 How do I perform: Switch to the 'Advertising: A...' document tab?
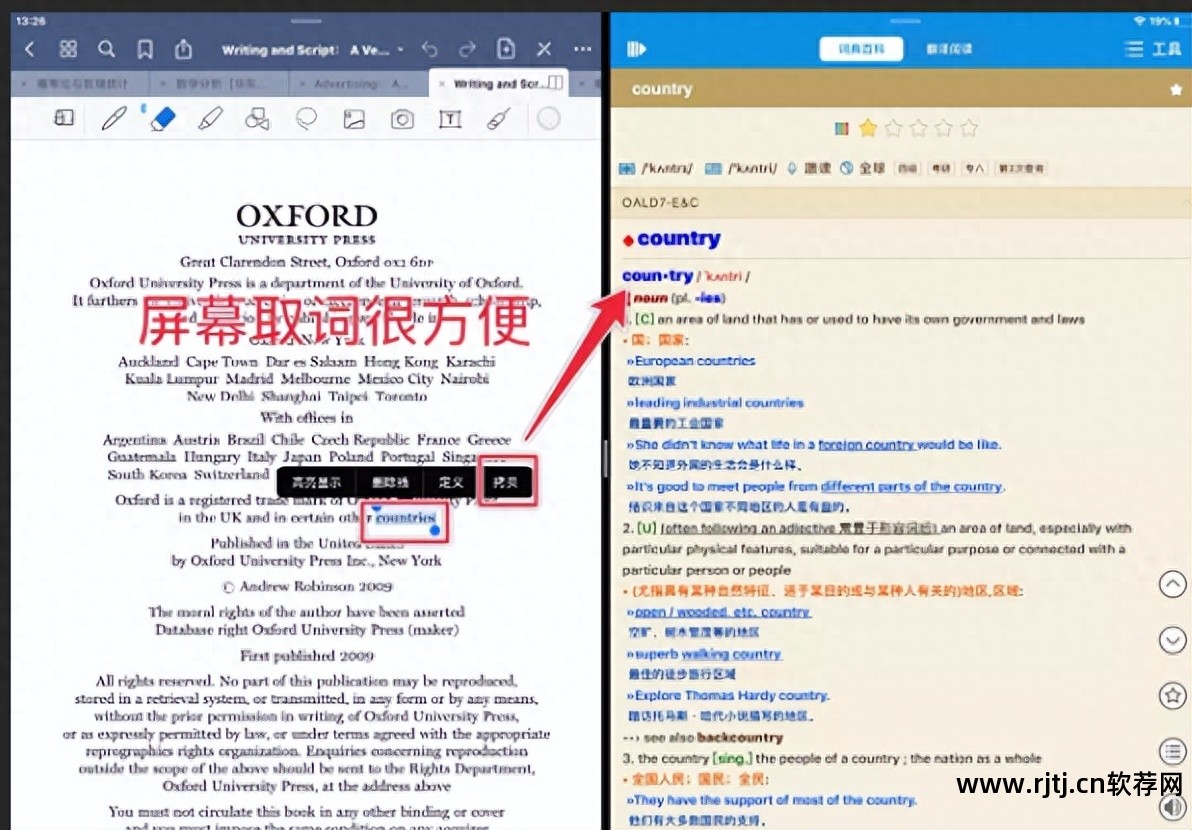pyautogui.click(x=360, y=84)
